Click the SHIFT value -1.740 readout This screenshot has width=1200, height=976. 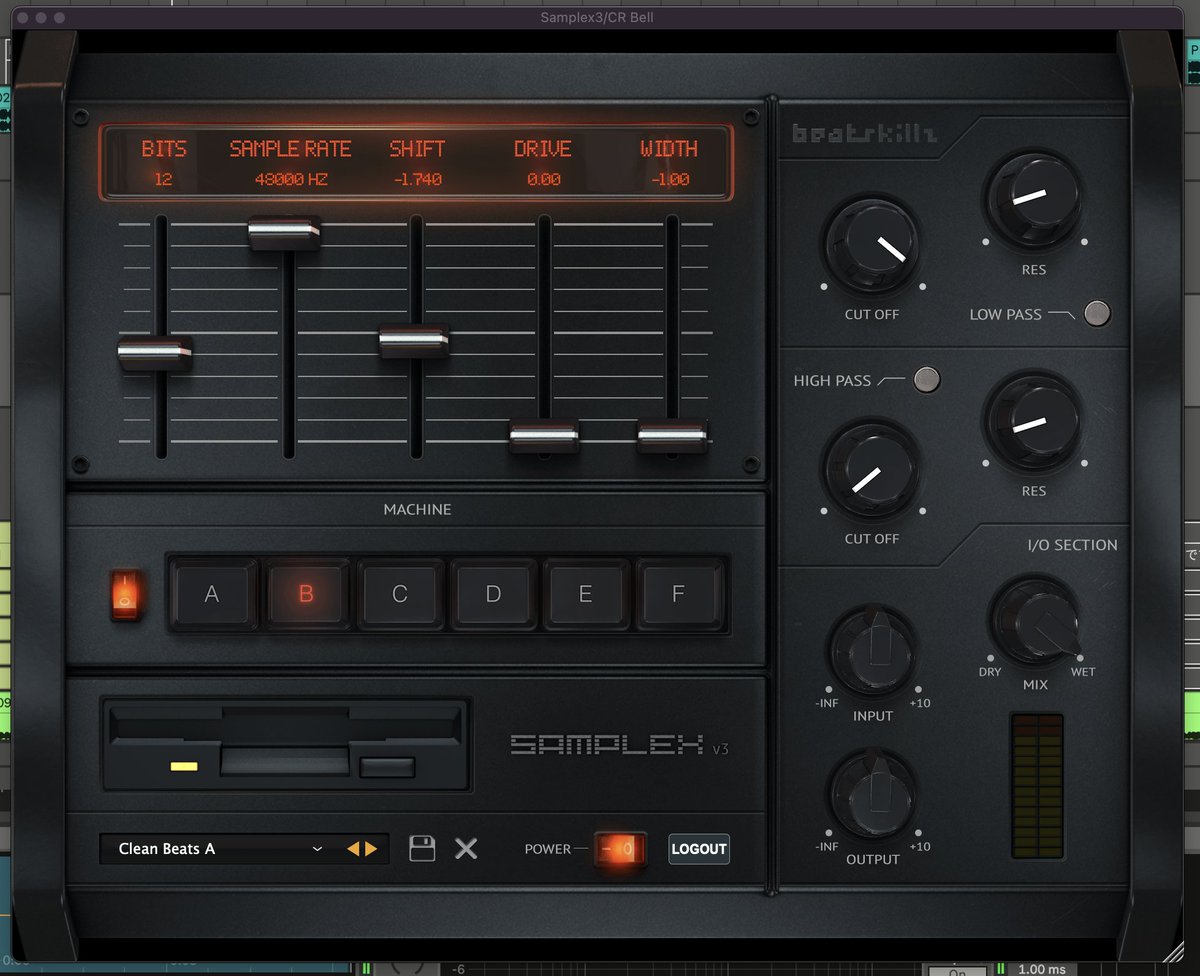pos(417,180)
